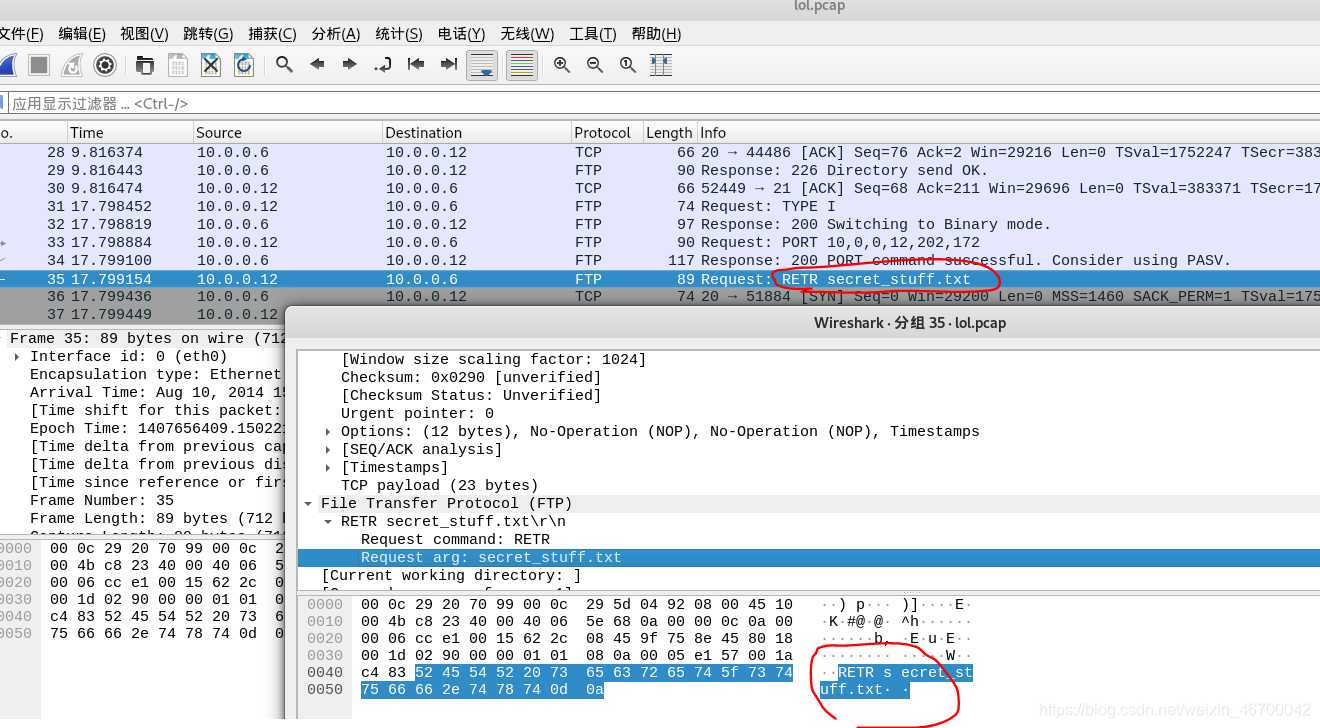
Task: Expand the [SEQ/ACK analysis] node
Action: coord(330,450)
